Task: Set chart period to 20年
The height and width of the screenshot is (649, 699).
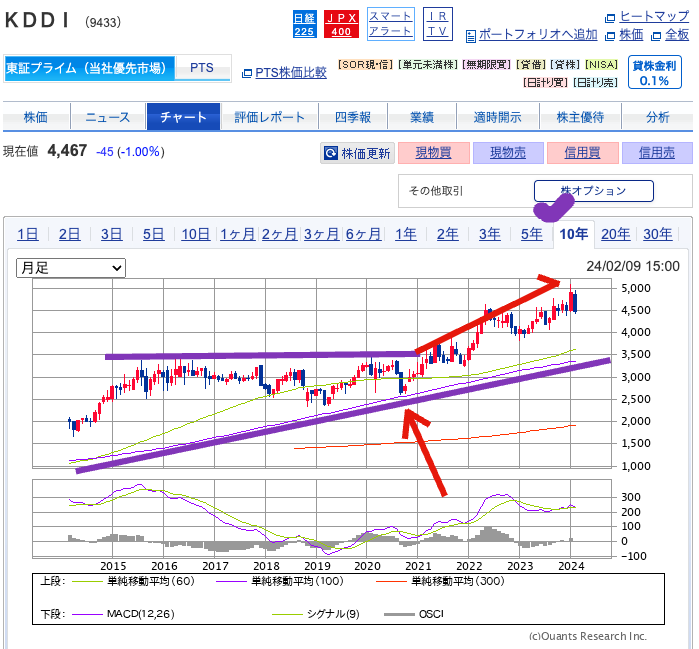Action: point(616,234)
